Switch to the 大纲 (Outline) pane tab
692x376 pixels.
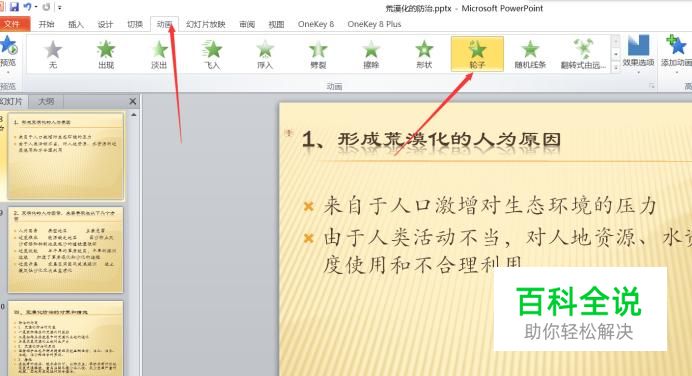coord(46,102)
